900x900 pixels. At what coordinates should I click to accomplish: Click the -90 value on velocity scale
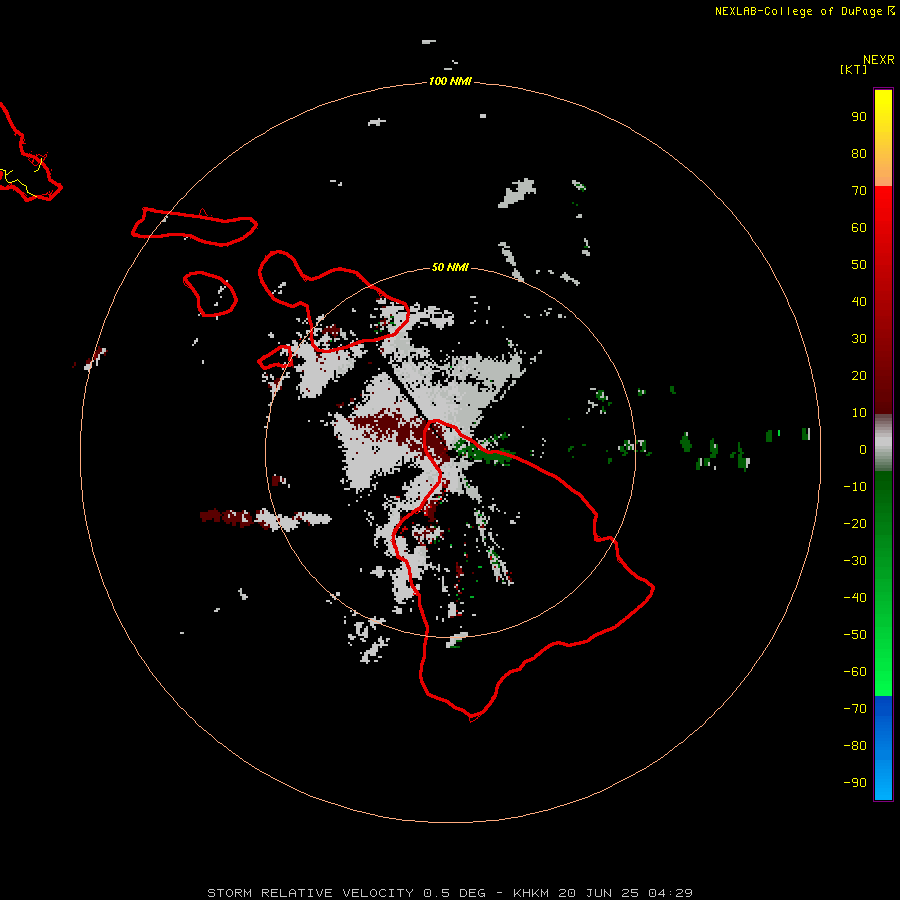click(x=855, y=783)
